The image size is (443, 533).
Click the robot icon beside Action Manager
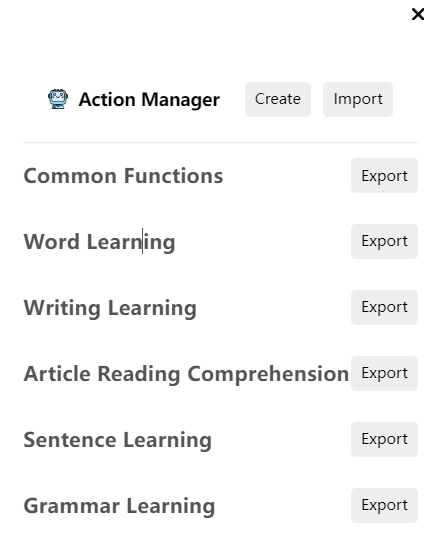[58, 99]
